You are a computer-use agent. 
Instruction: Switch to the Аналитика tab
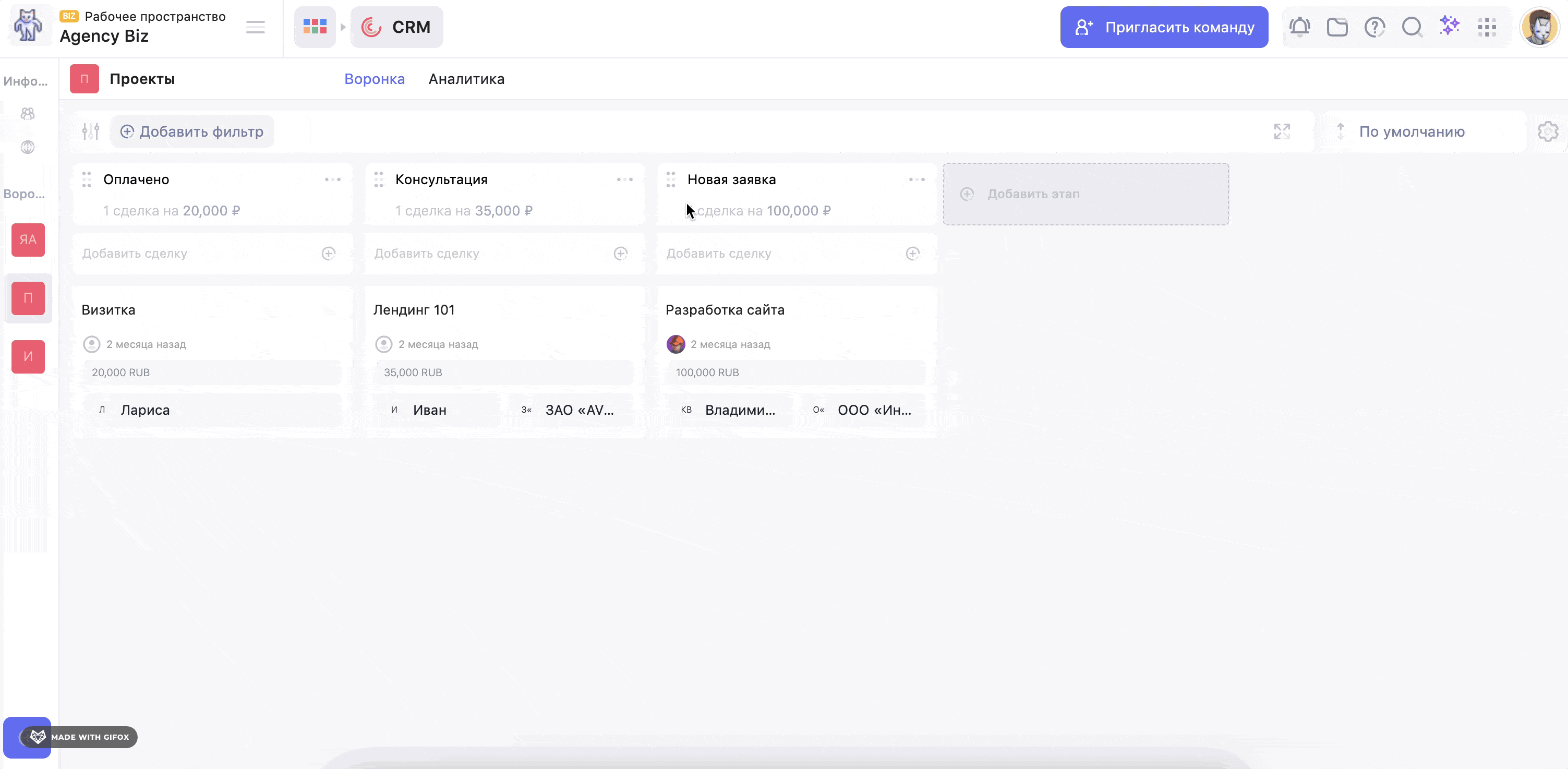(x=466, y=79)
